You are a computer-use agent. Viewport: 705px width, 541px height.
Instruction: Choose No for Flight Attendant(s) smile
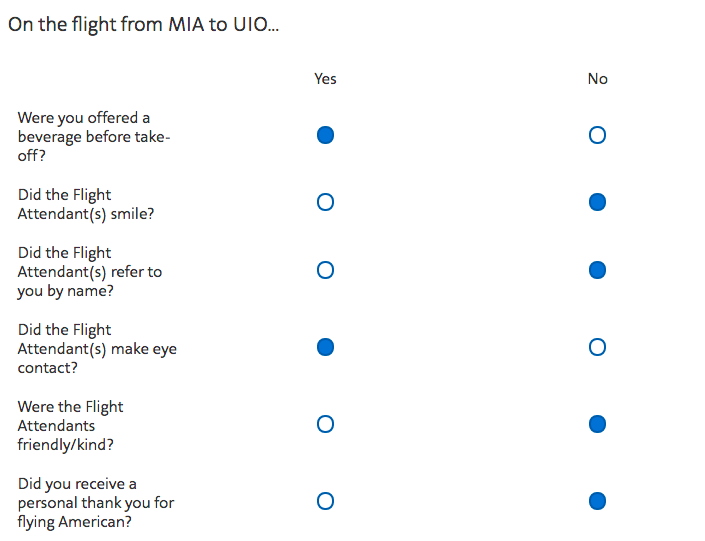coord(597,202)
